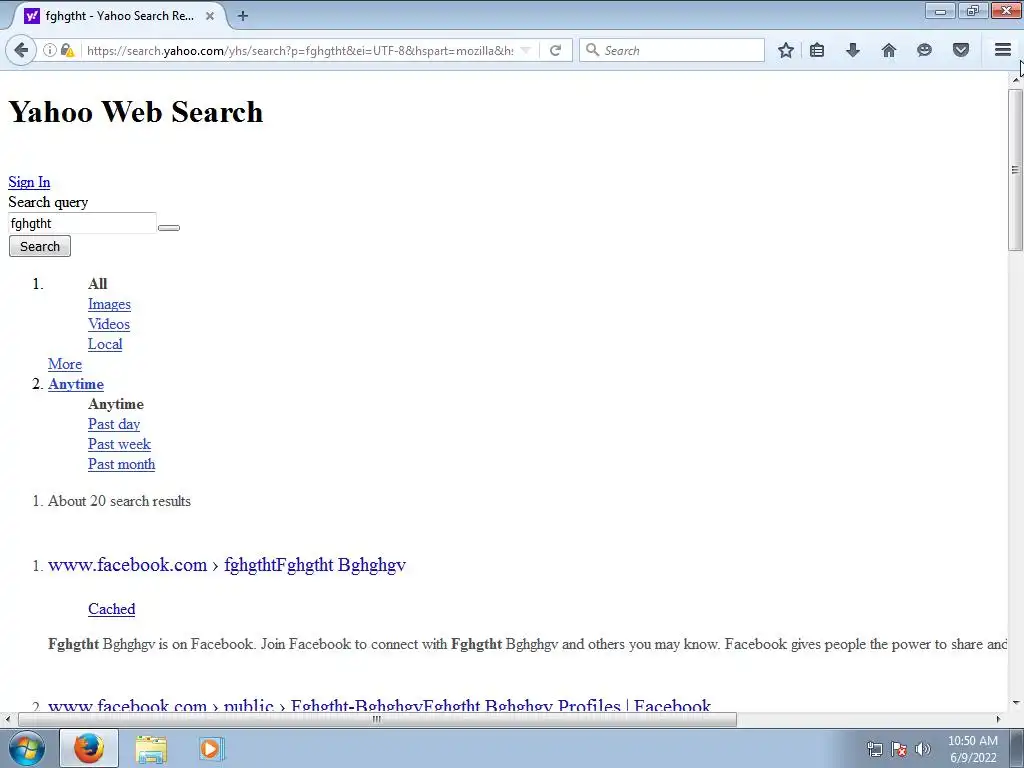Go to Firefox home page
1024x768 pixels.
889,50
